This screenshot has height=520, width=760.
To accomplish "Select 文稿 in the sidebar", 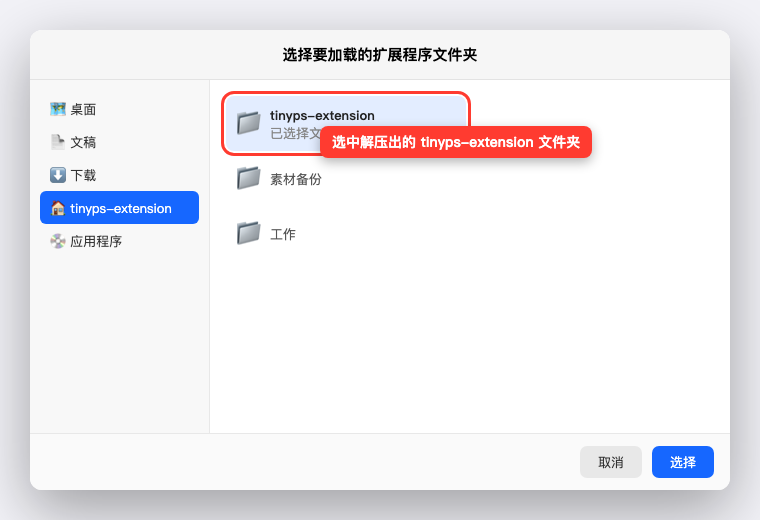I will pyautogui.click(x=119, y=142).
